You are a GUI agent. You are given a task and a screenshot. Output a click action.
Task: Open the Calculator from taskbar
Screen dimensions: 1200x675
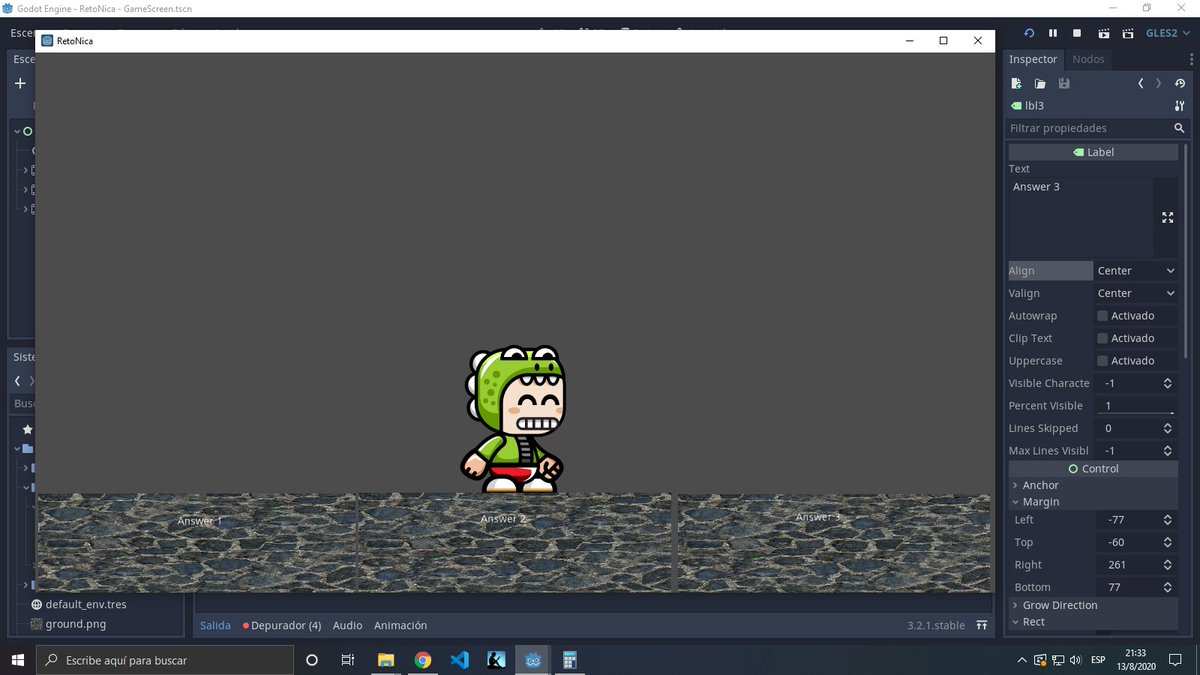570,660
